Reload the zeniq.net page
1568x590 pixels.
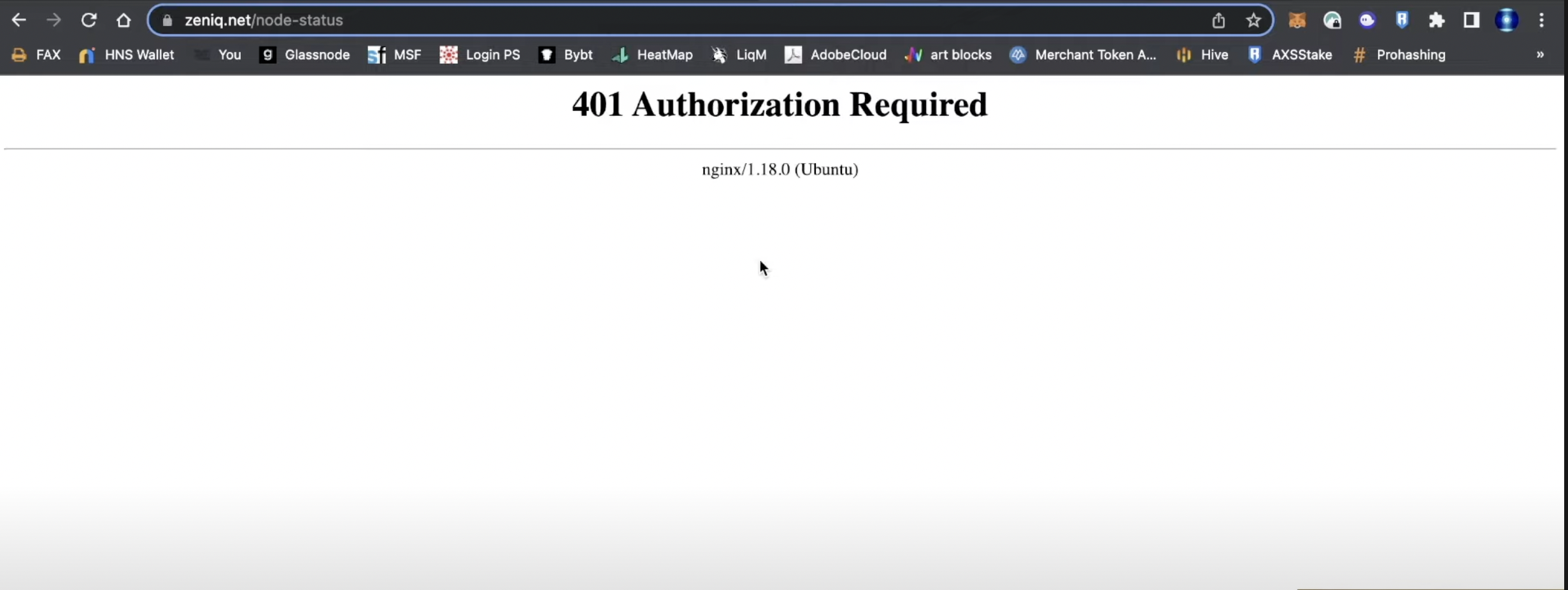(89, 20)
